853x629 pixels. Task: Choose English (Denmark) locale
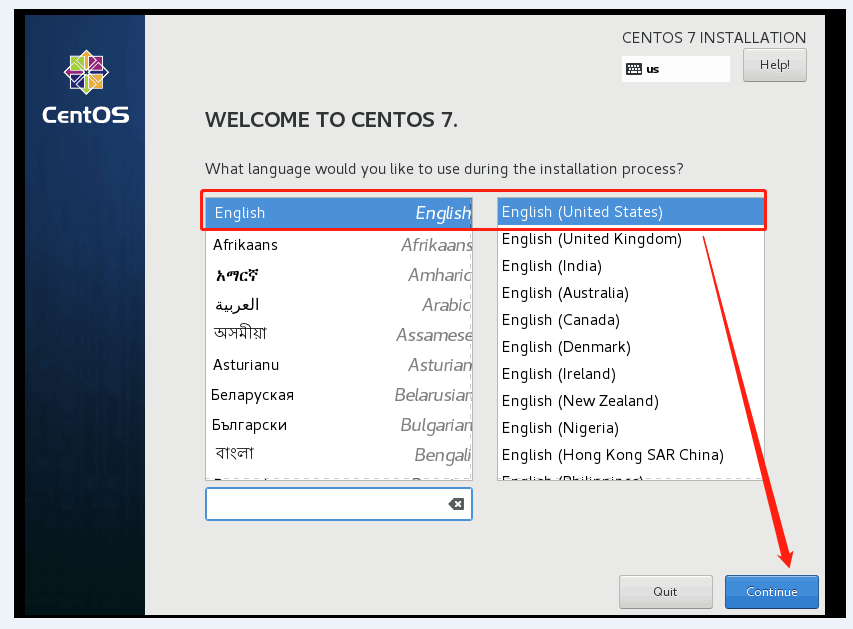[631, 347]
